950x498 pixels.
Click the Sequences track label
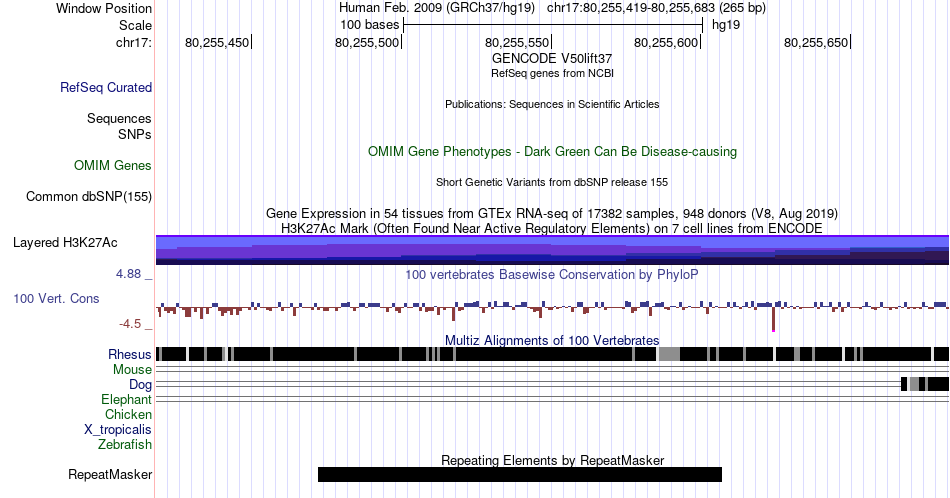point(119,118)
